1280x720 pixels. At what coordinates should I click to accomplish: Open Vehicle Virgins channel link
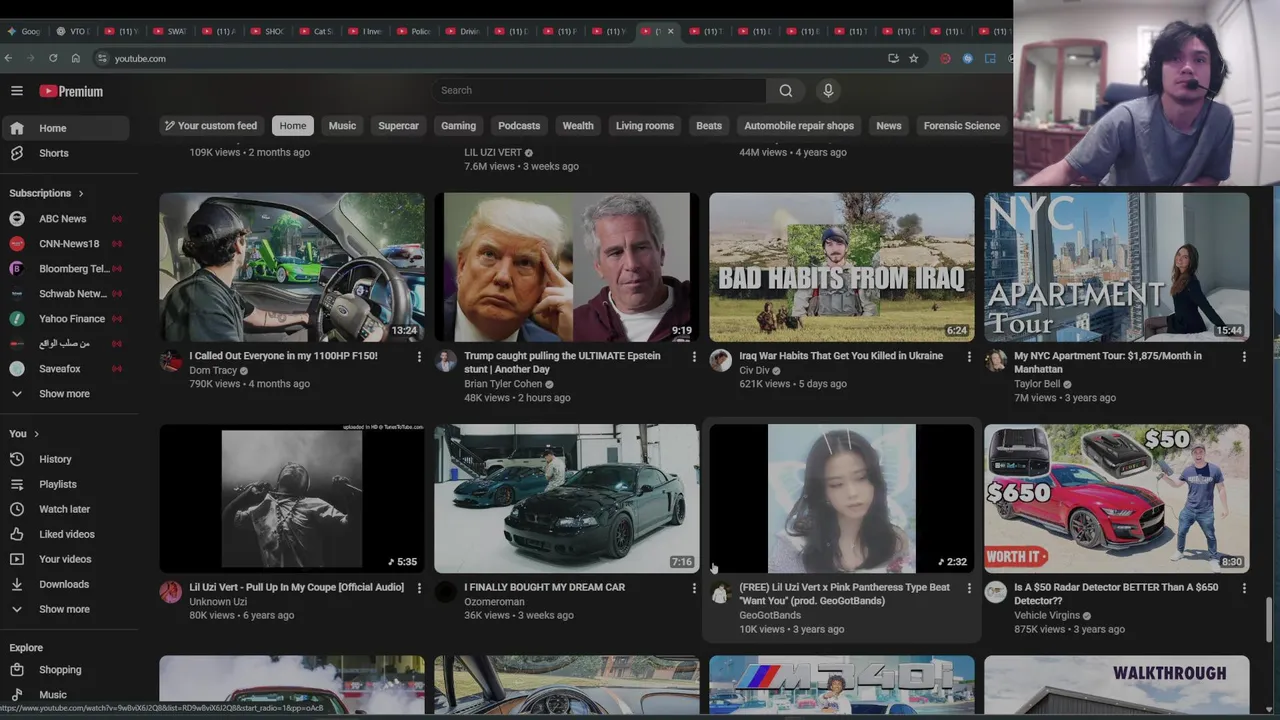click(x=1047, y=616)
